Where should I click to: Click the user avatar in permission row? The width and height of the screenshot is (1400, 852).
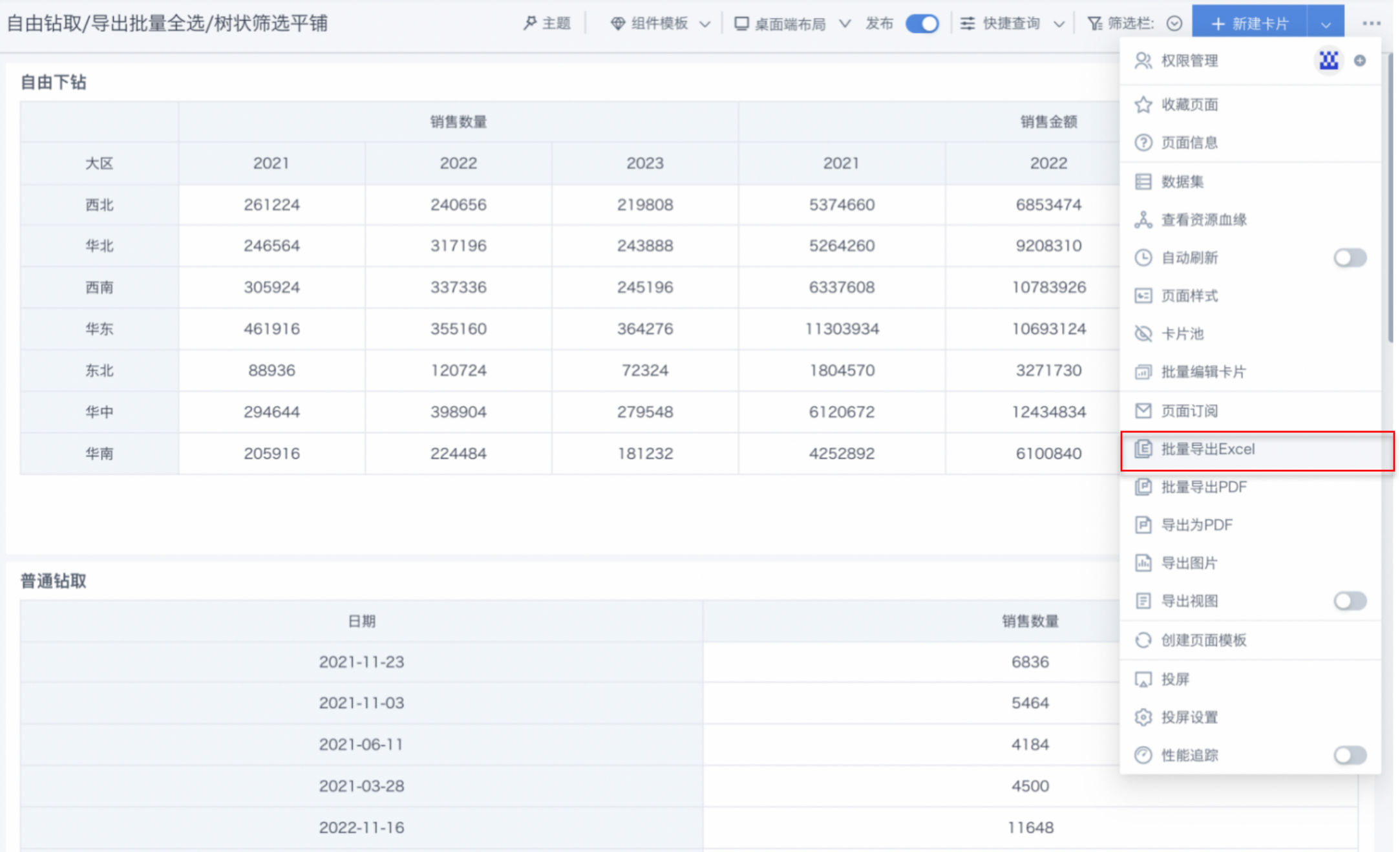(x=1328, y=61)
